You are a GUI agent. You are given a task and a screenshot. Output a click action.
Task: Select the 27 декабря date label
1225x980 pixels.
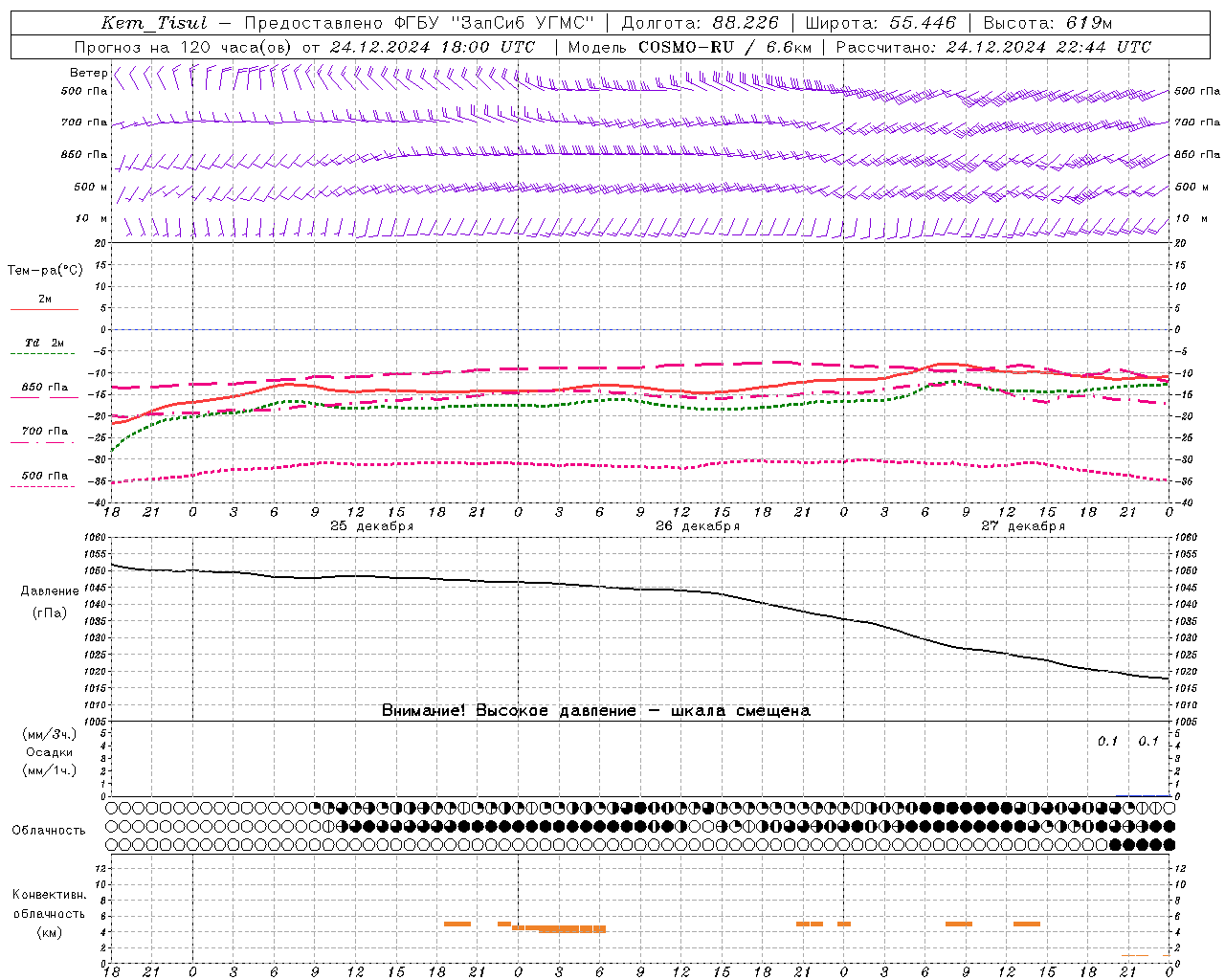tap(1023, 526)
